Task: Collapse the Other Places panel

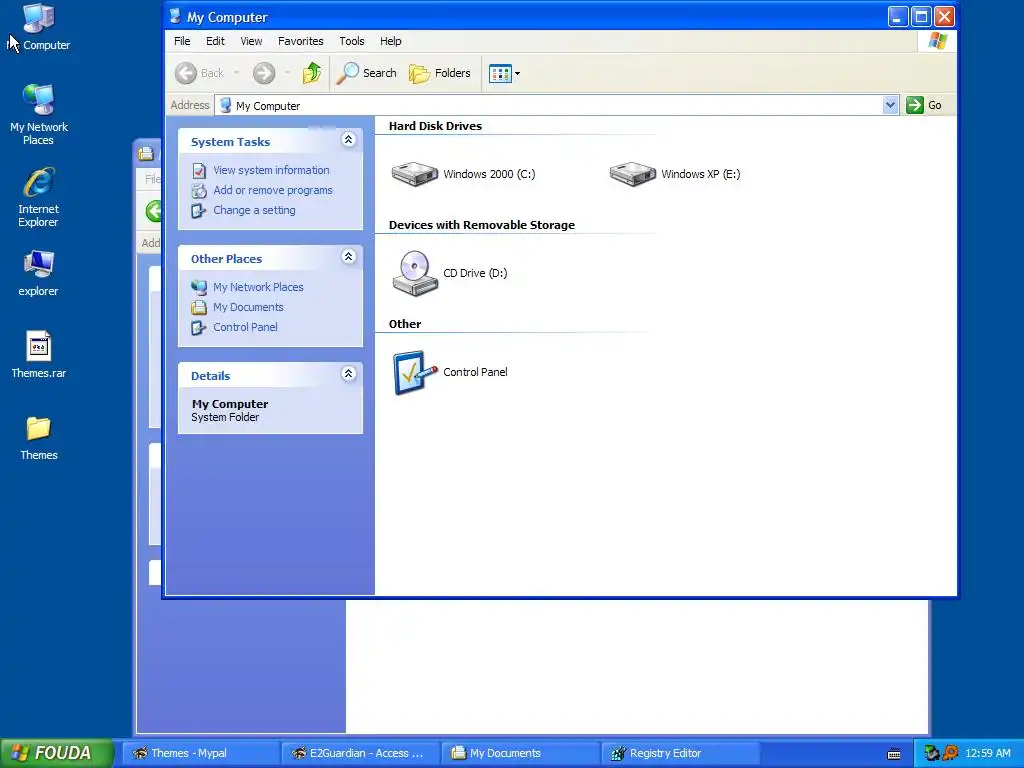Action: pyautogui.click(x=349, y=257)
